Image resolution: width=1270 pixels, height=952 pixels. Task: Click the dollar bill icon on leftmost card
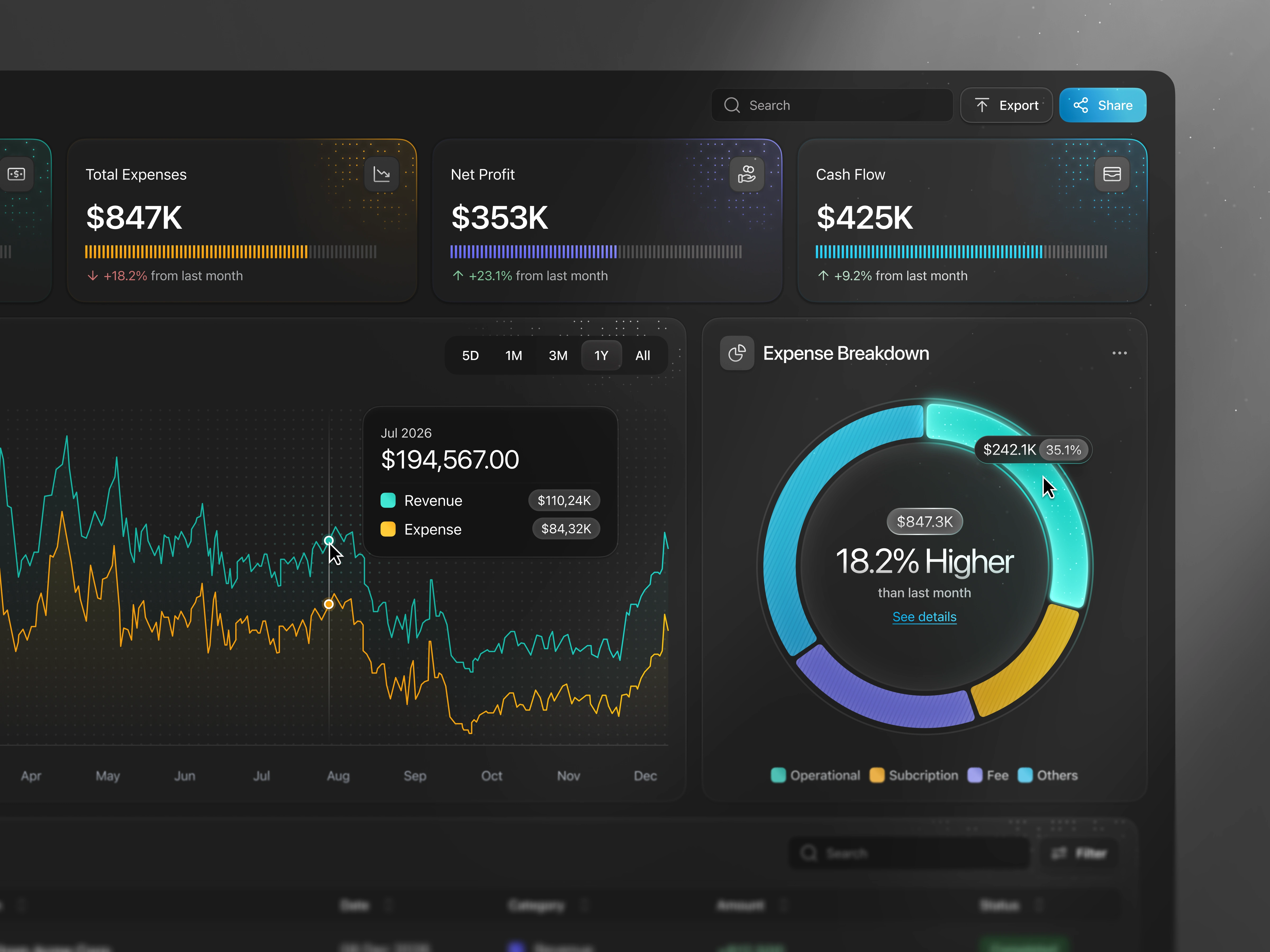(x=17, y=174)
